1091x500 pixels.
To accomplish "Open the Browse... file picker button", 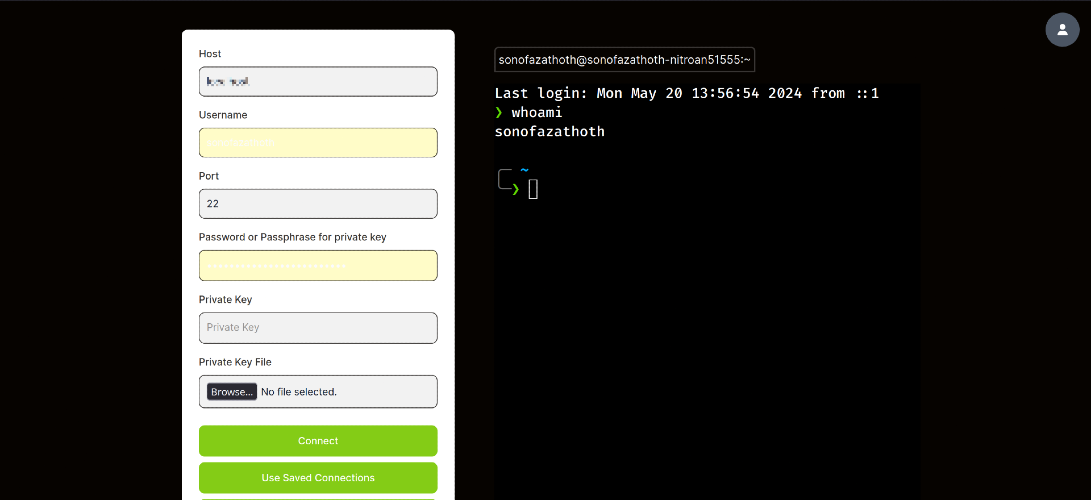I will pyautogui.click(x=232, y=392).
